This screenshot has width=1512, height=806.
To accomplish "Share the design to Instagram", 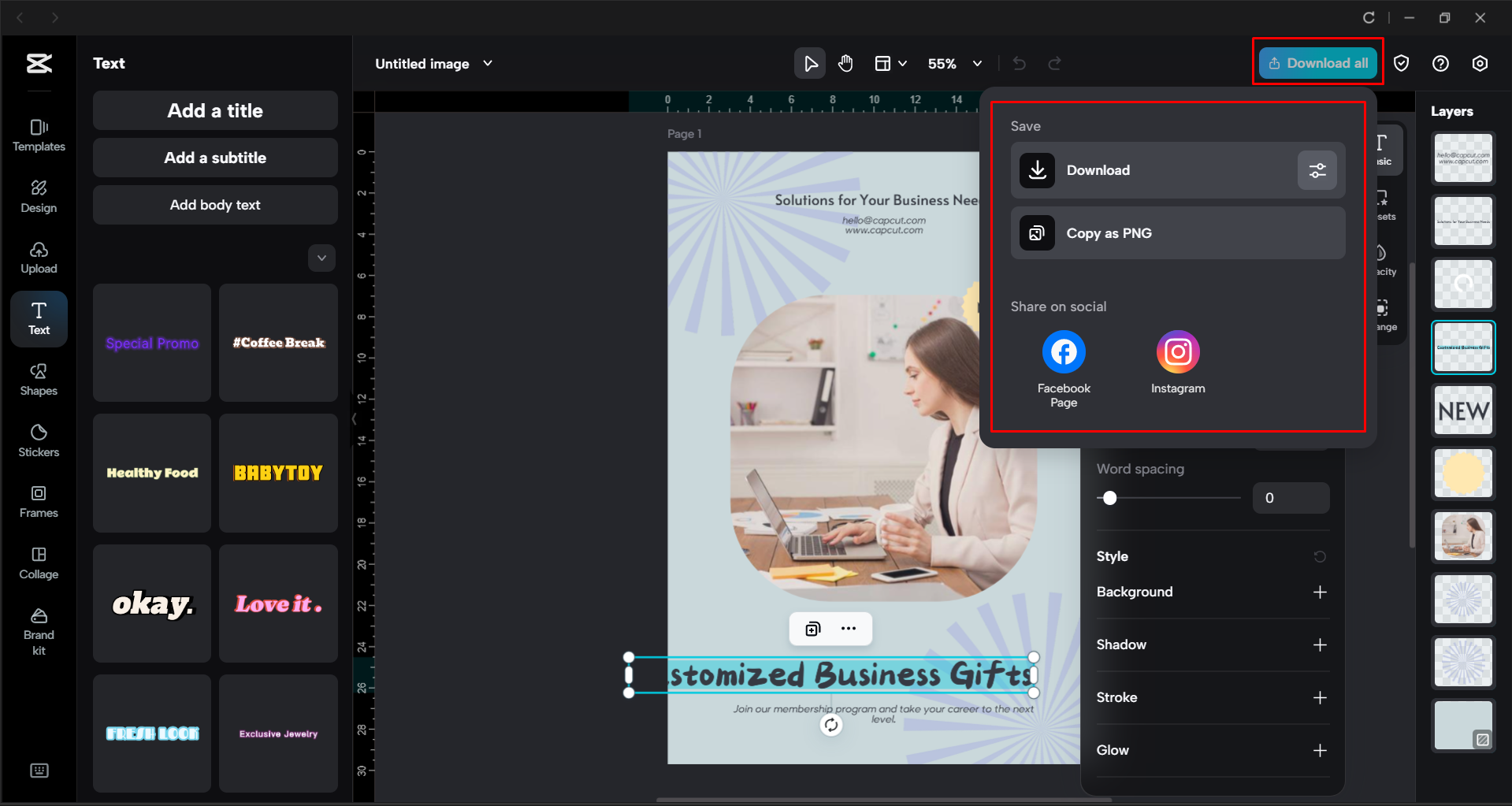I will pyautogui.click(x=1177, y=351).
